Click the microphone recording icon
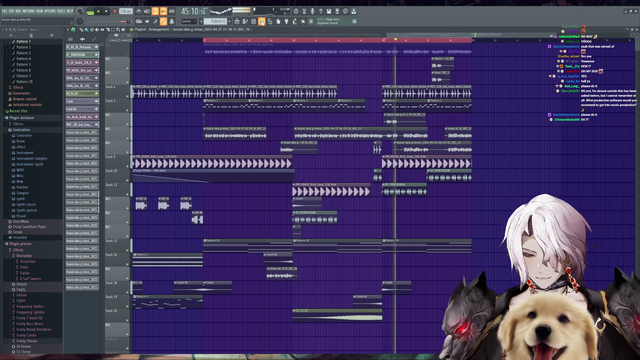The width and height of the screenshot is (640, 360). pyautogui.click(x=312, y=11)
